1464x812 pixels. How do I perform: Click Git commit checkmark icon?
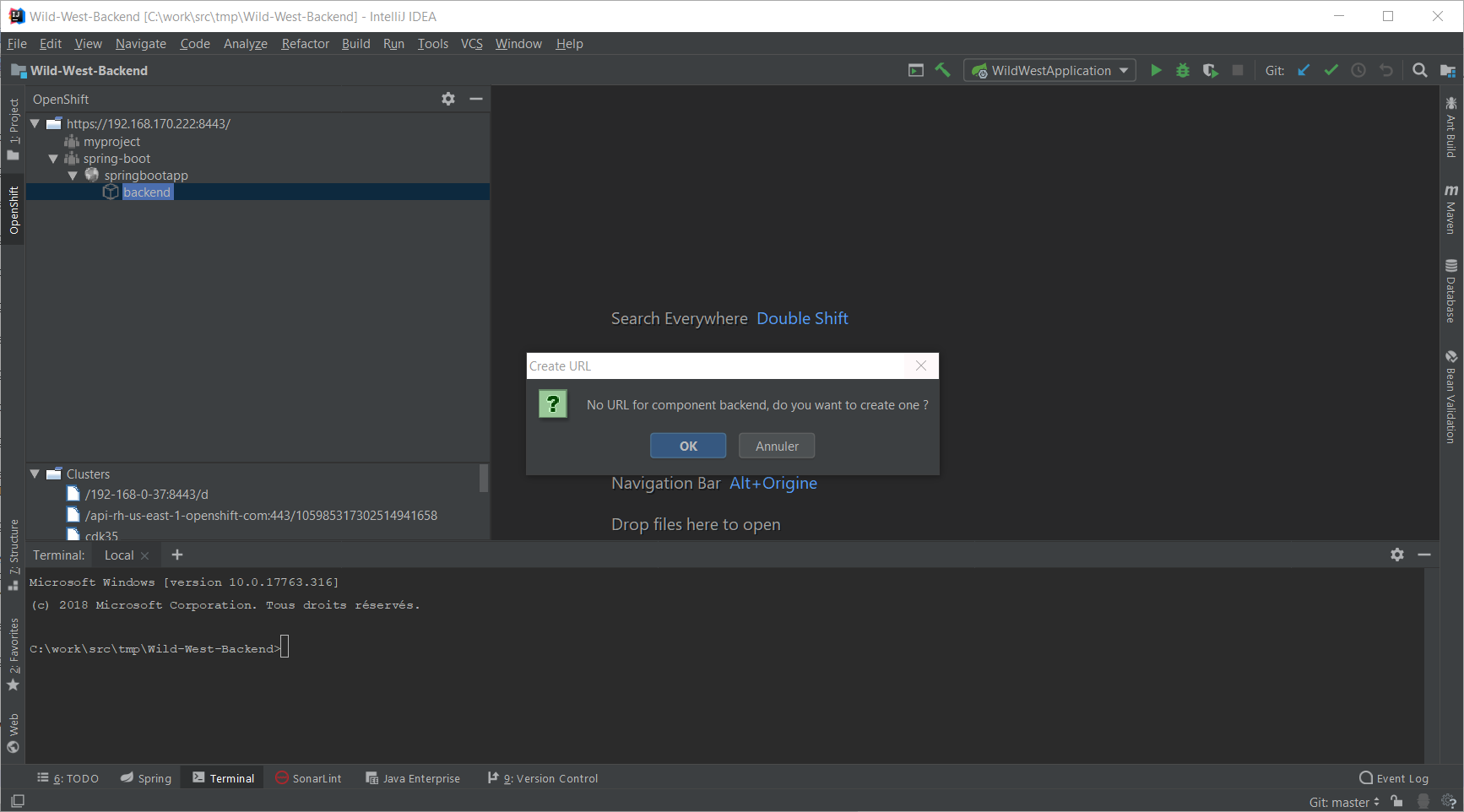pyautogui.click(x=1331, y=71)
